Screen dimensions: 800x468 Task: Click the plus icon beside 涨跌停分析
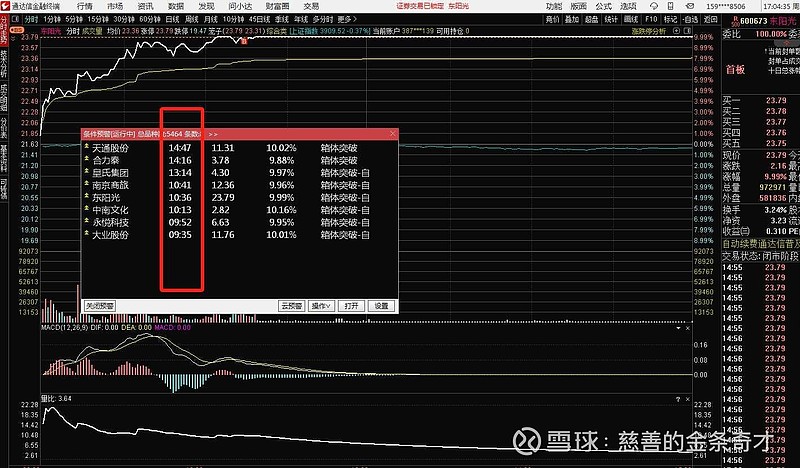tap(677, 31)
